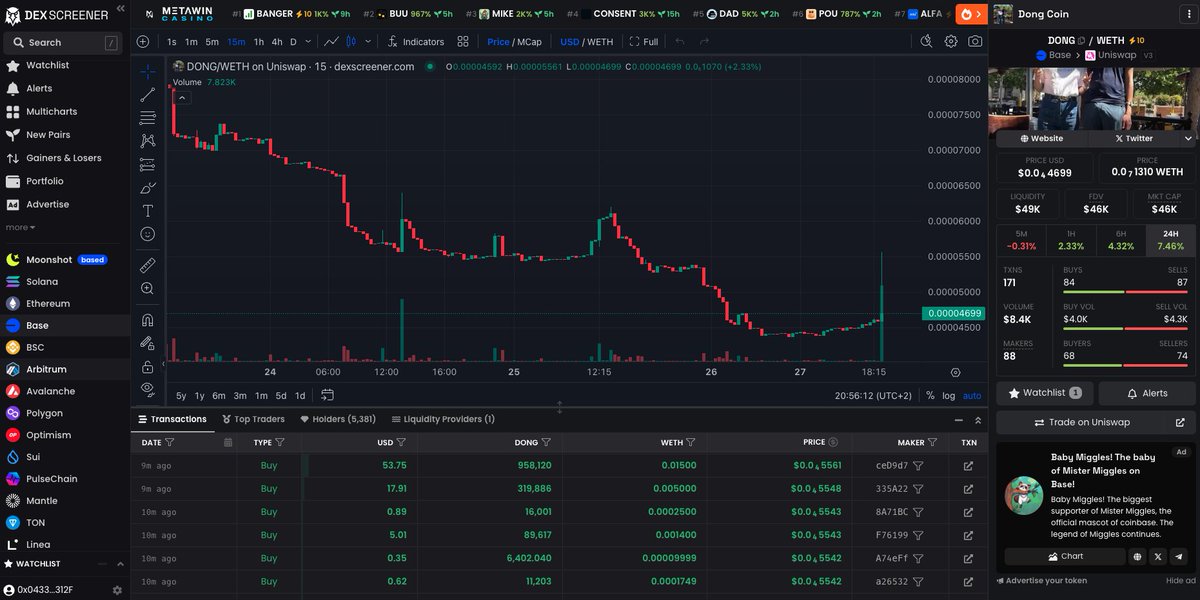Viewport: 1200px width, 600px height.
Task: Expand the more sidebar options
Action: [20, 227]
